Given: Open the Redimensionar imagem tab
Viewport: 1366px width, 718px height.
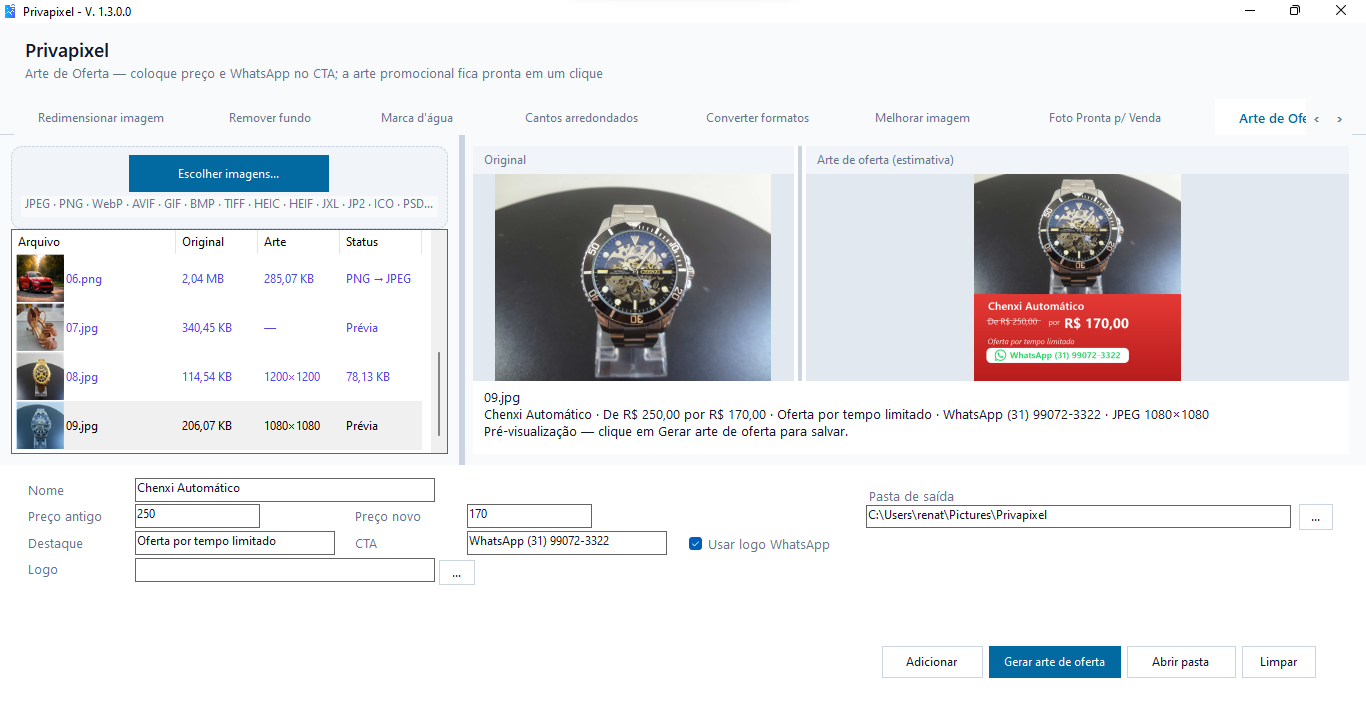Looking at the screenshot, I should (x=101, y=118).
